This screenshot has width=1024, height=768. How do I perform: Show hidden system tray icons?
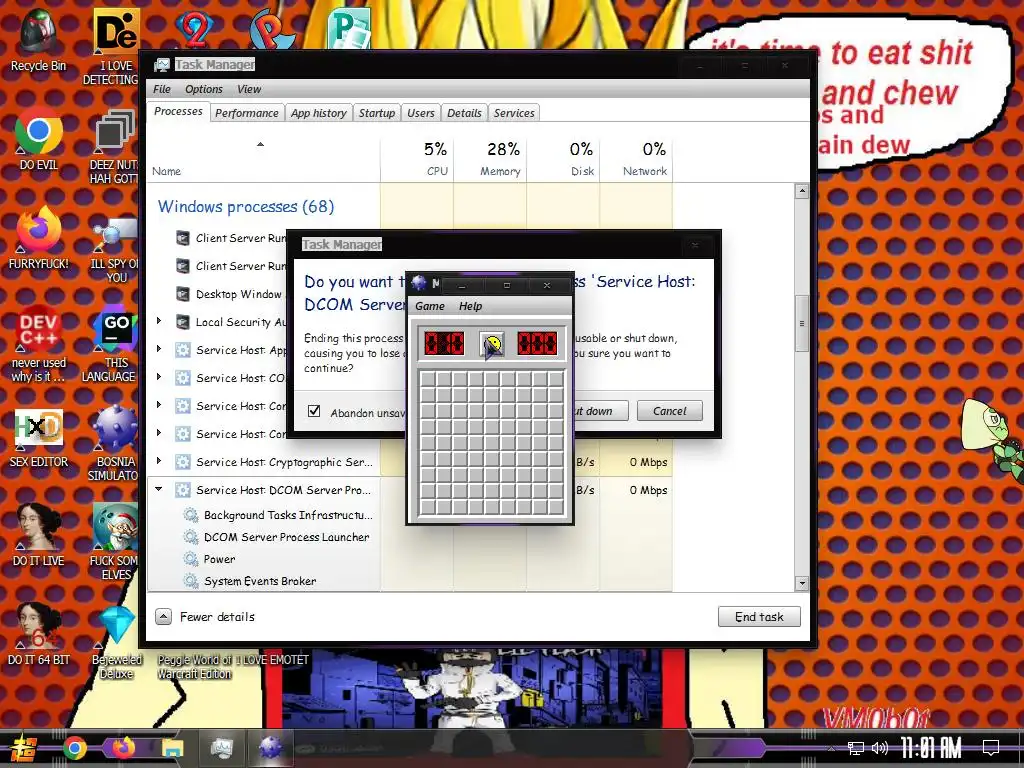(831, 748)
